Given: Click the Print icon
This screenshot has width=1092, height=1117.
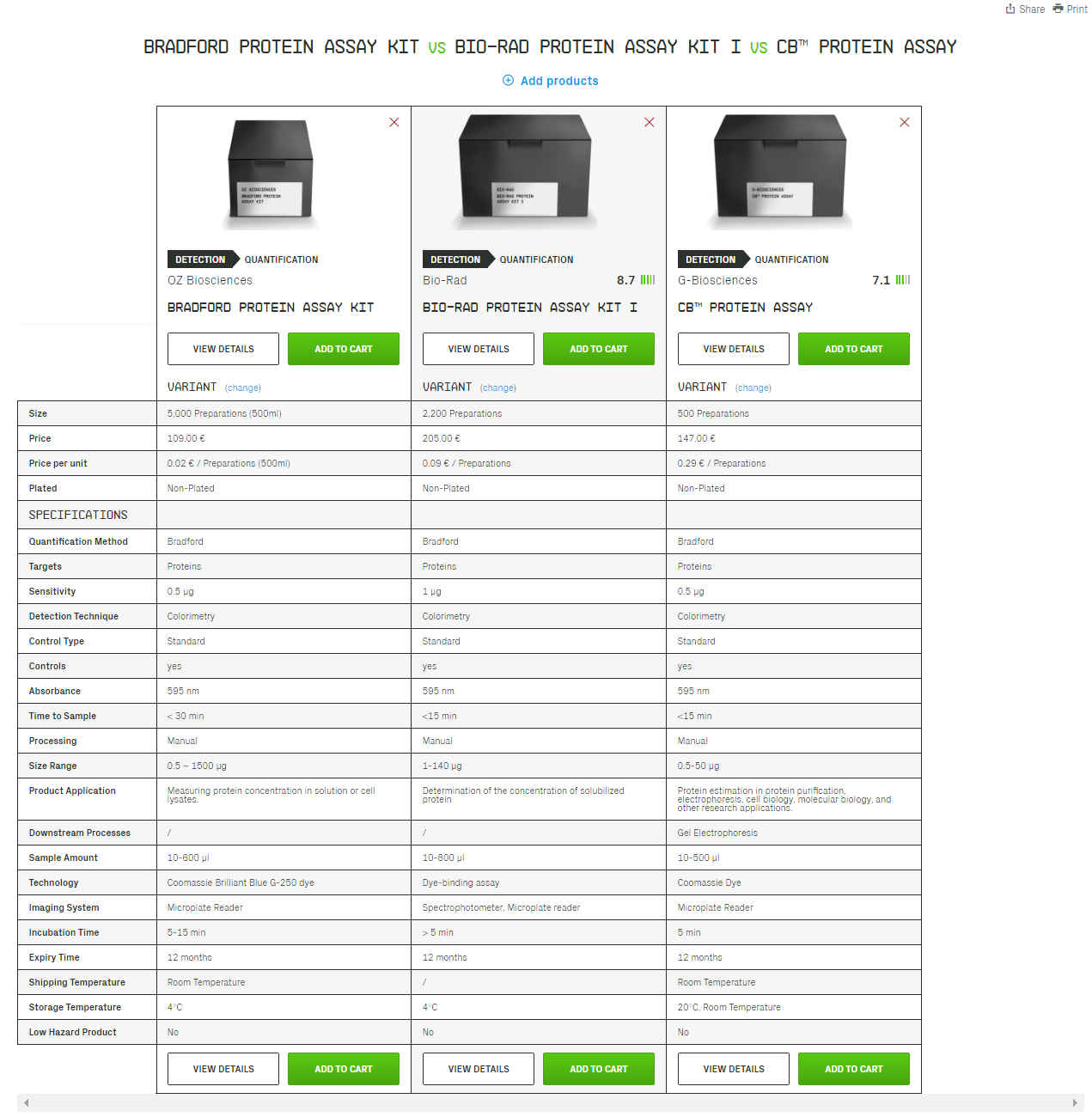Looking at the screenshot, I should pos(1058,9).
